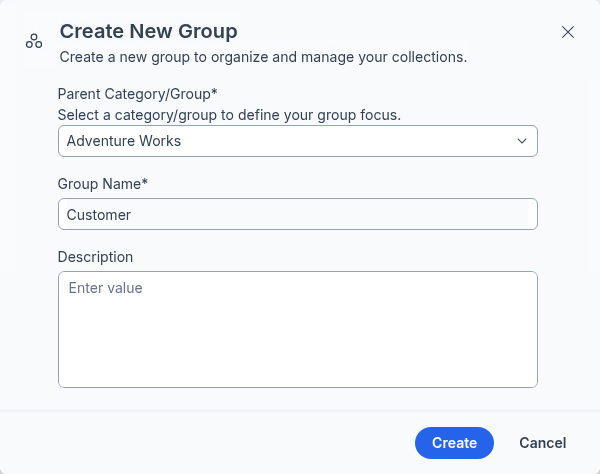
Task: Click the 'Description' field label
Action: (96, 257)
